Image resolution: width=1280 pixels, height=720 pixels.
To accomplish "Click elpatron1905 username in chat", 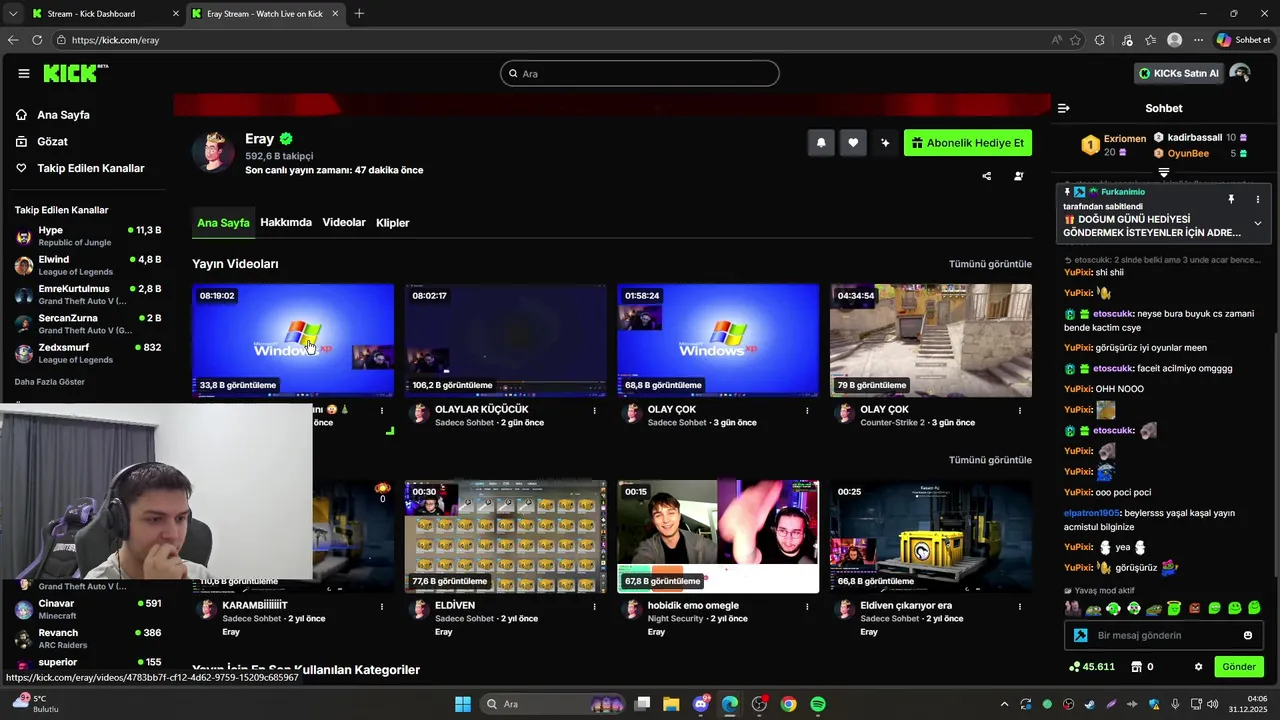I will coord(1092,513).
